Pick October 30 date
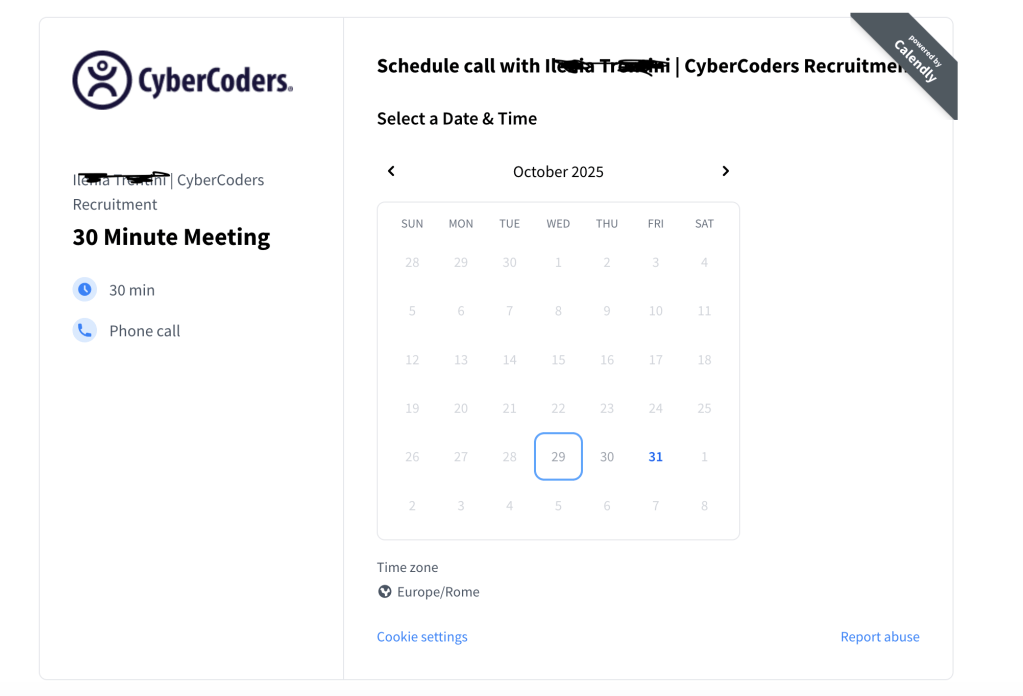 (x=607, y=457)
